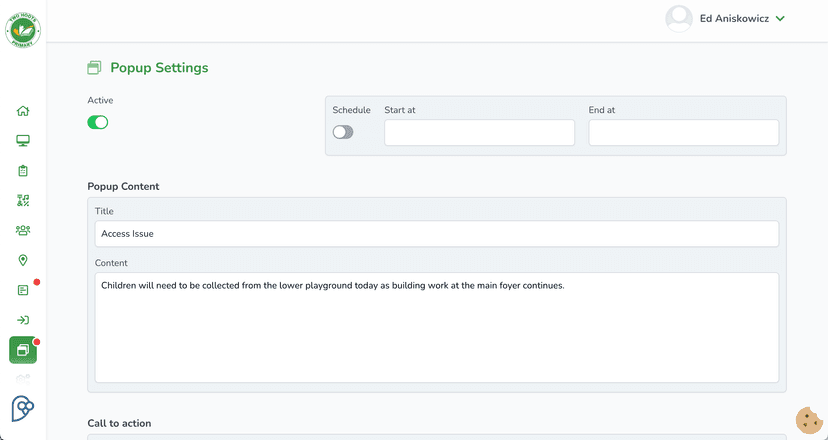The width and height of the screenshot is (828, 440).
Task: Click the Popup Content section heading
Action: 123,186
